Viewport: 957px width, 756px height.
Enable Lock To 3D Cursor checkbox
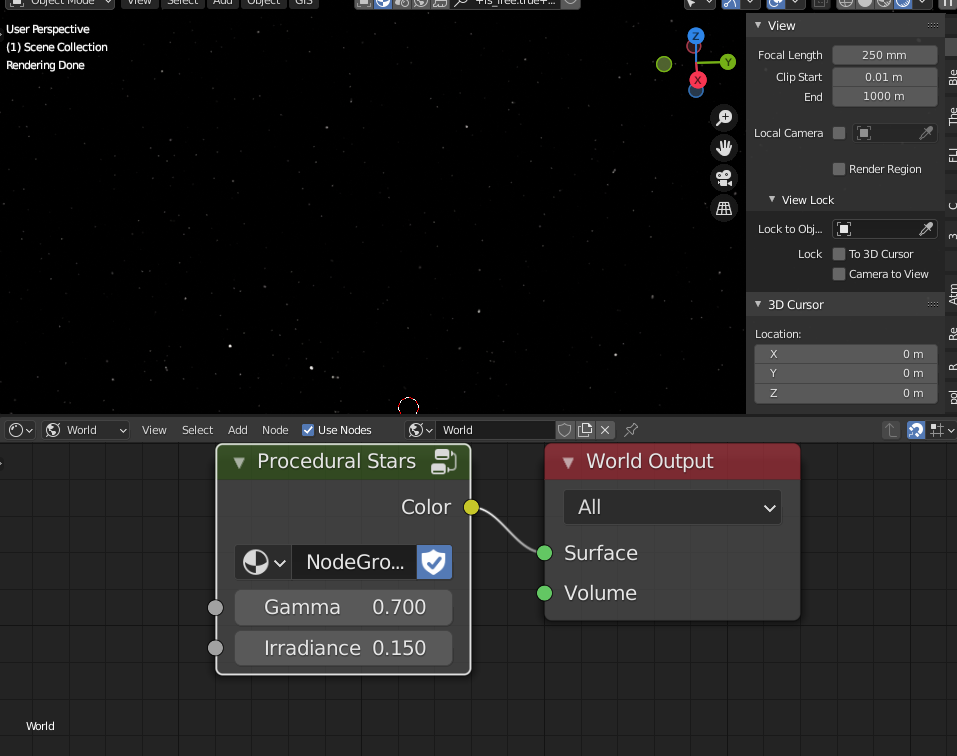pos(839,254)
